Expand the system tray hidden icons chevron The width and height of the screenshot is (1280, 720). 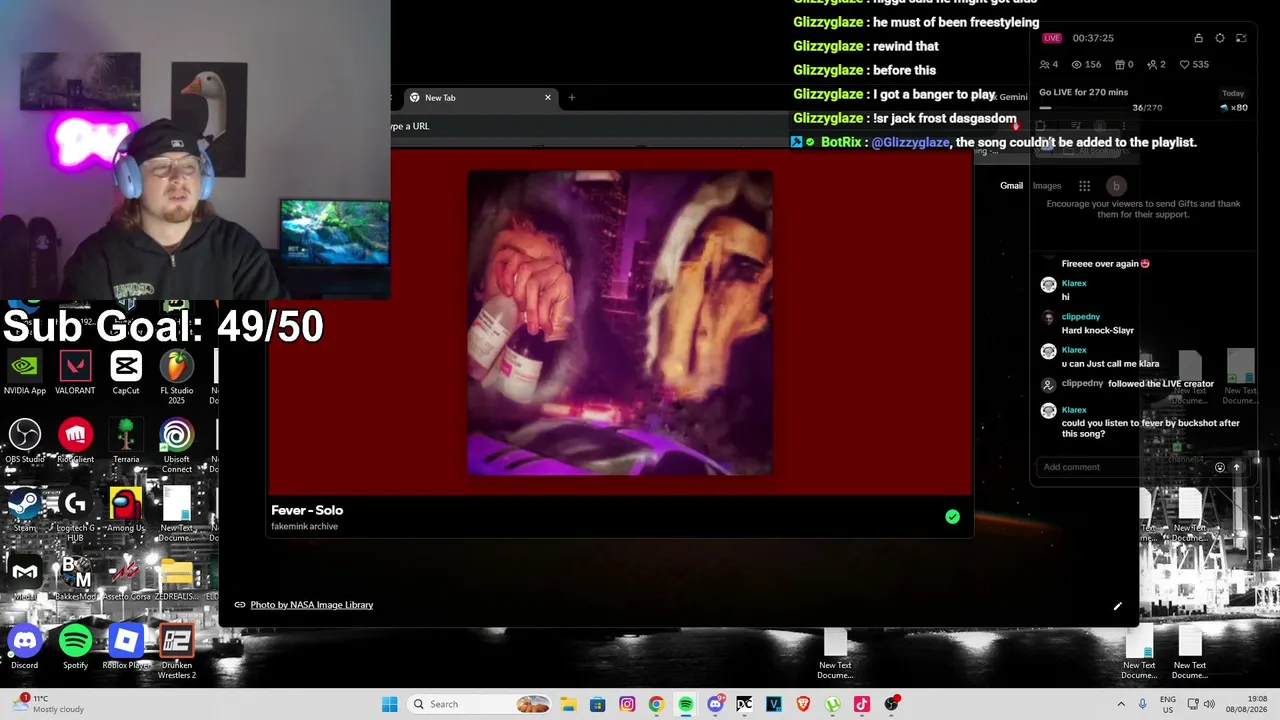(1121, 704)
